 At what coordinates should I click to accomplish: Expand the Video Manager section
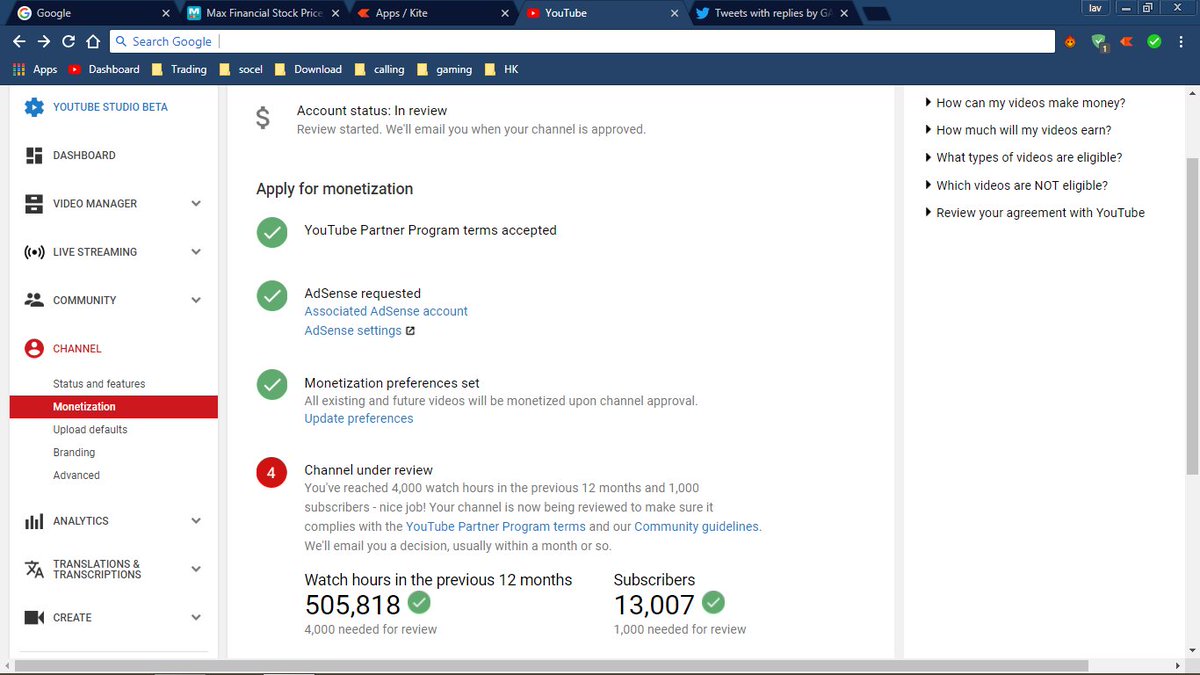click(196, 203)
